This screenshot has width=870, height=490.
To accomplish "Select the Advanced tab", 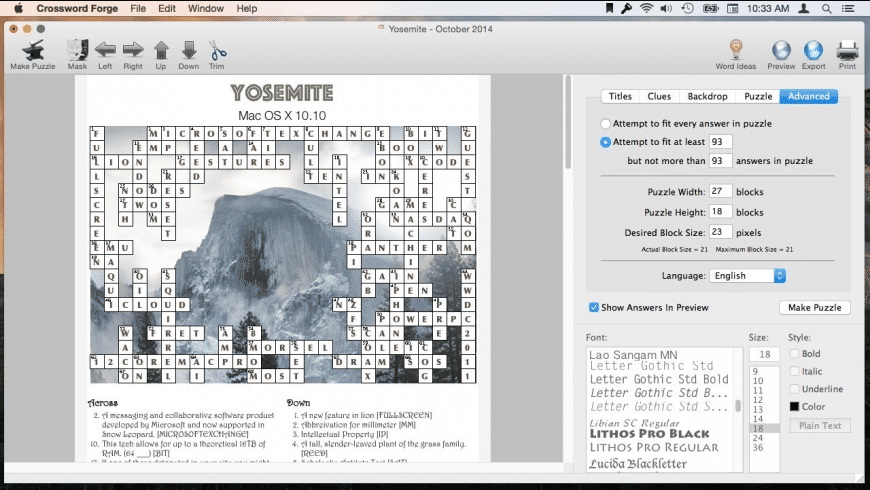I will click(x=808, y=96).
